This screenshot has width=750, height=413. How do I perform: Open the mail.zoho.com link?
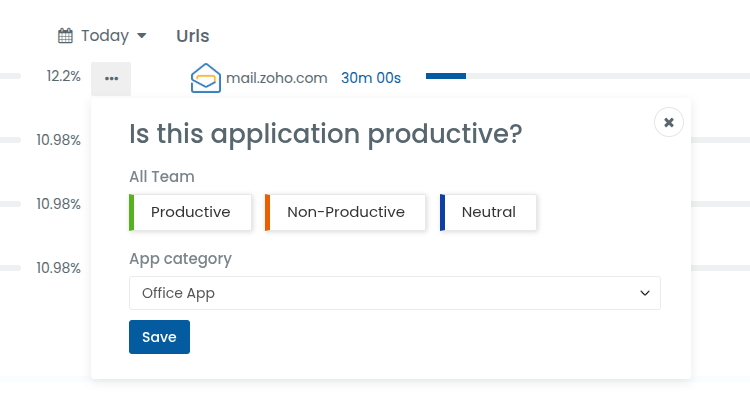(277, 78)
